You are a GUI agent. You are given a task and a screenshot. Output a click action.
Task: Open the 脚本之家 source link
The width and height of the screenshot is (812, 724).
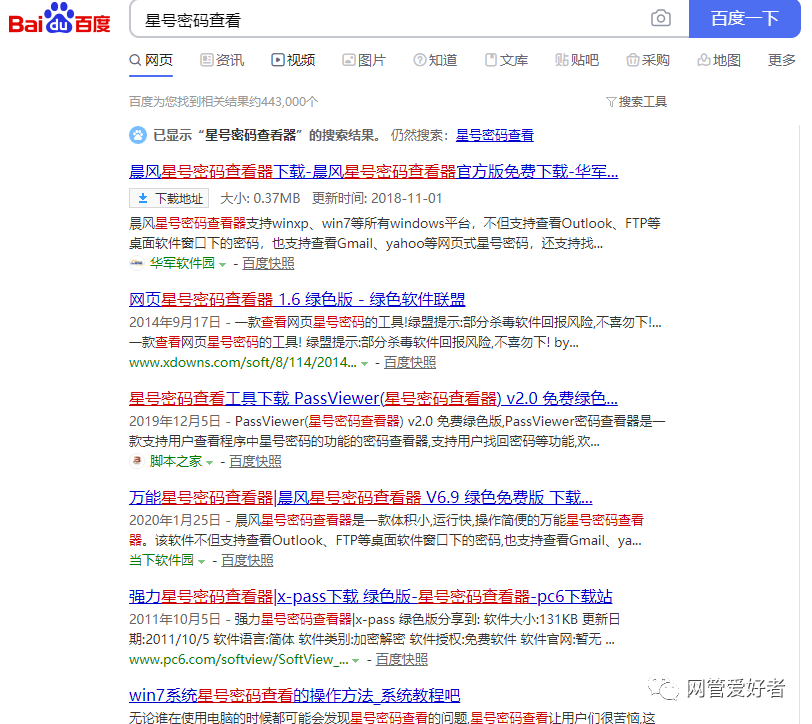(x=176, y=461)
